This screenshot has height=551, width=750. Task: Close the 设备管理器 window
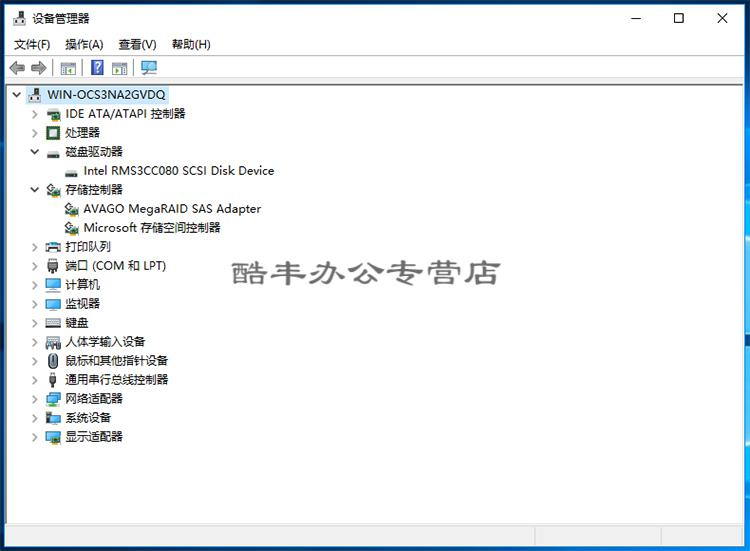[x=722, y=19]
